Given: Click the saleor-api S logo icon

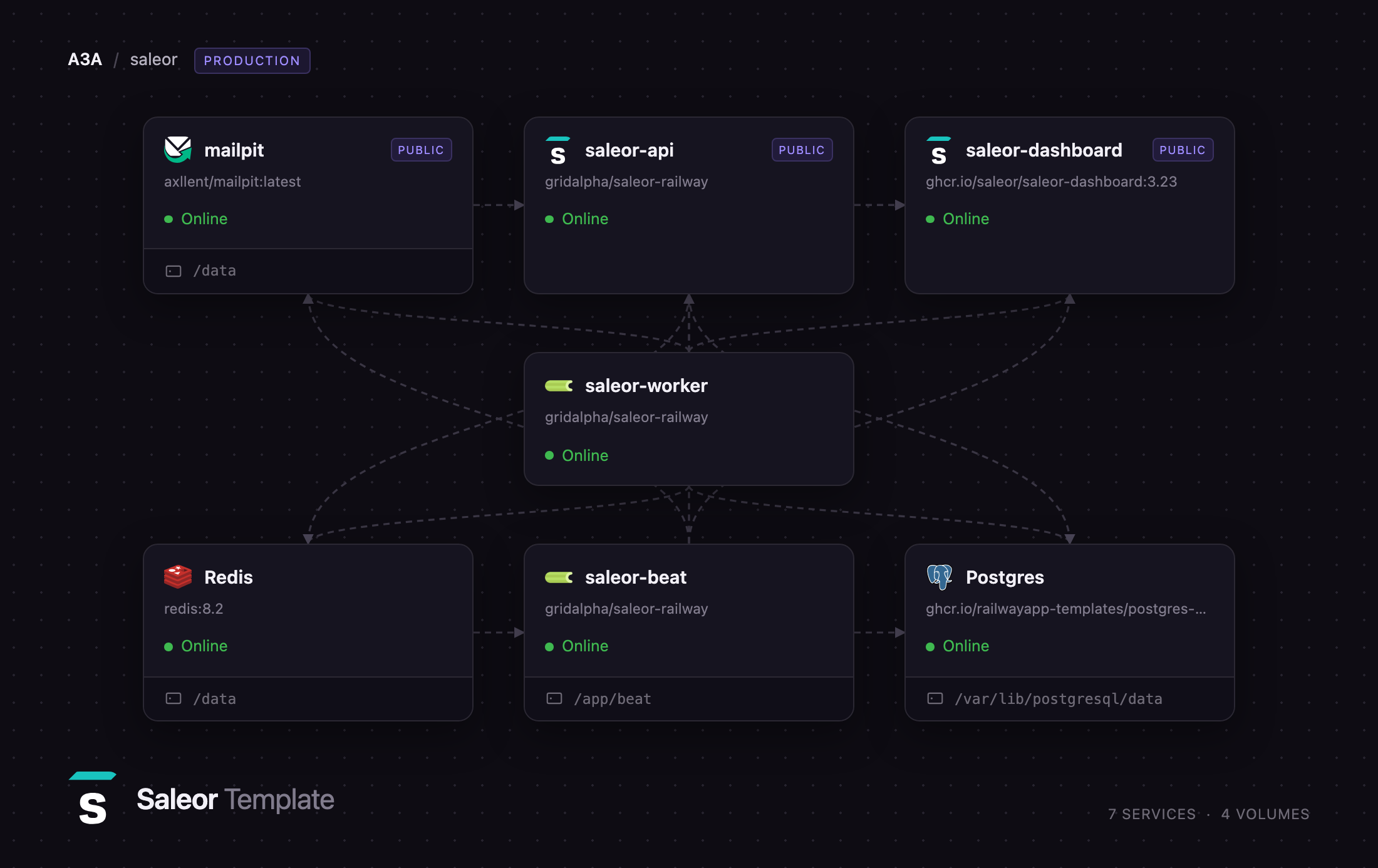Looking at the screenshot, I should coord(558,150).
